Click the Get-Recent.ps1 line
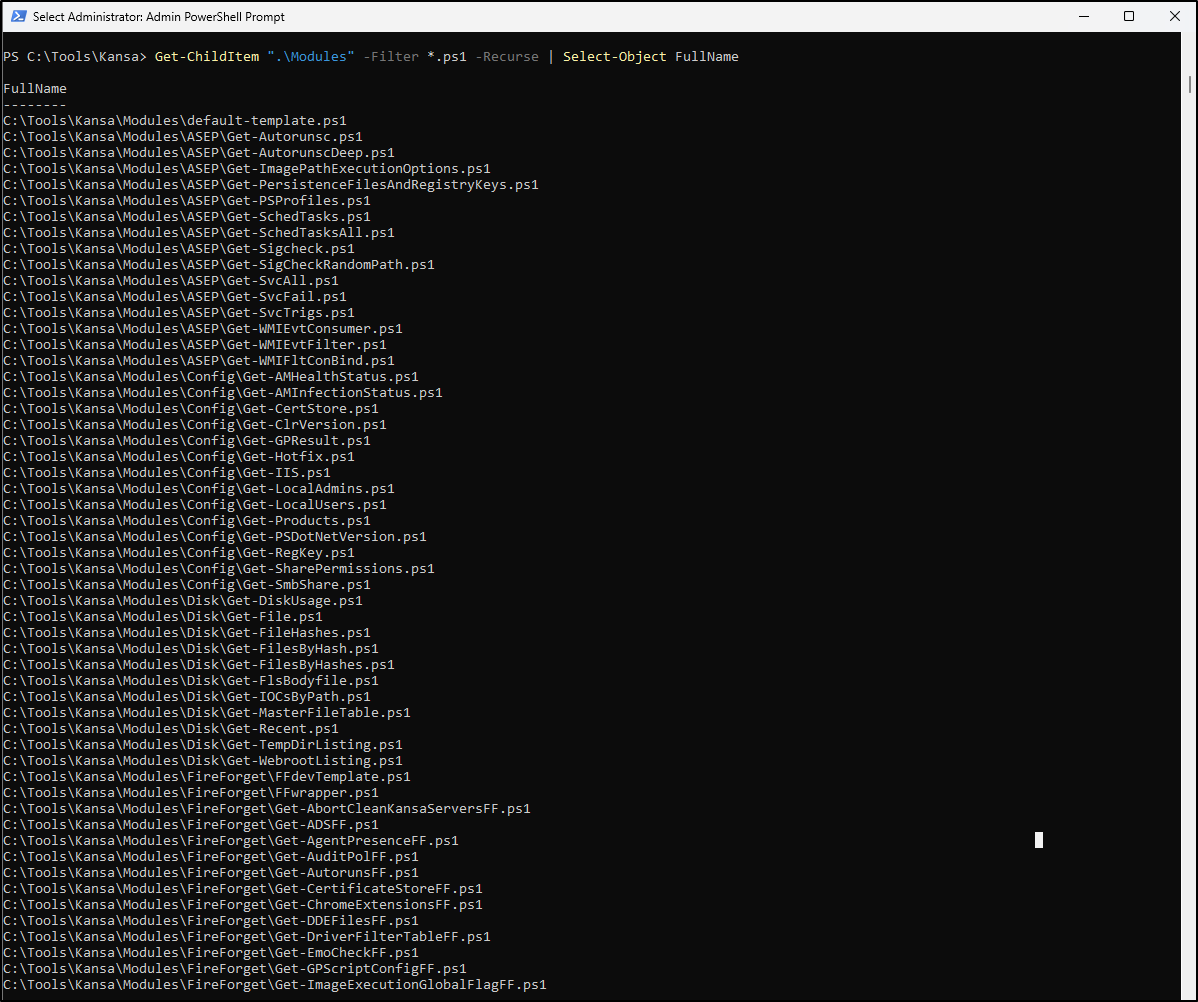1198x1002 pixels. (171, 729)
